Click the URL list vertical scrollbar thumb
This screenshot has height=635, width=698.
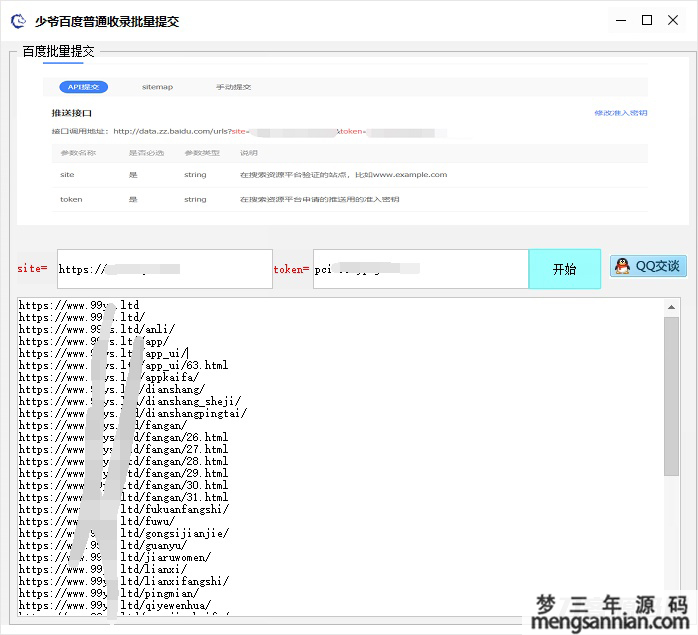click(x=671, y=396)
